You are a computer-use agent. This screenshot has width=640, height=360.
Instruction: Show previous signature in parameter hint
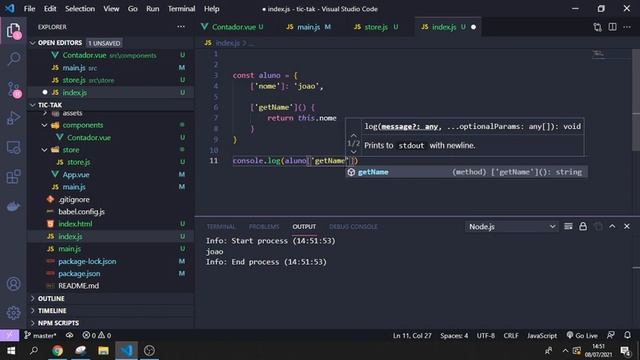[x=353, y=135]
